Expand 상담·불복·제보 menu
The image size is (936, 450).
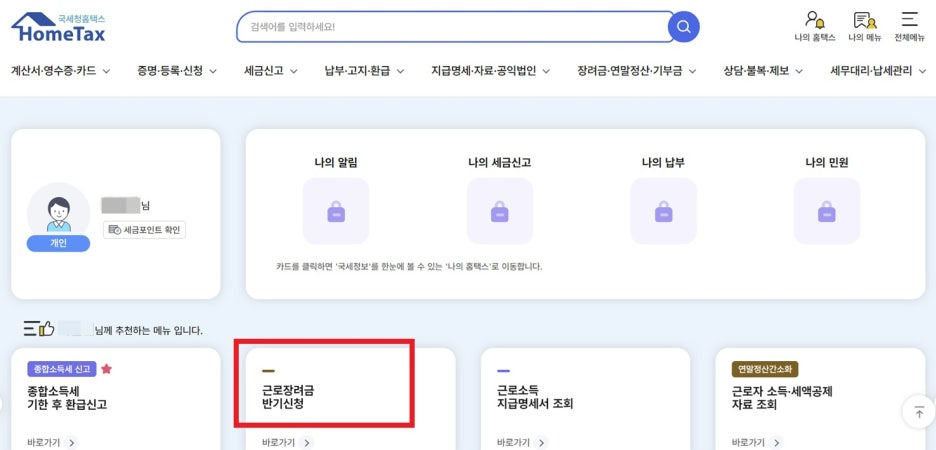tap(763, 71)
